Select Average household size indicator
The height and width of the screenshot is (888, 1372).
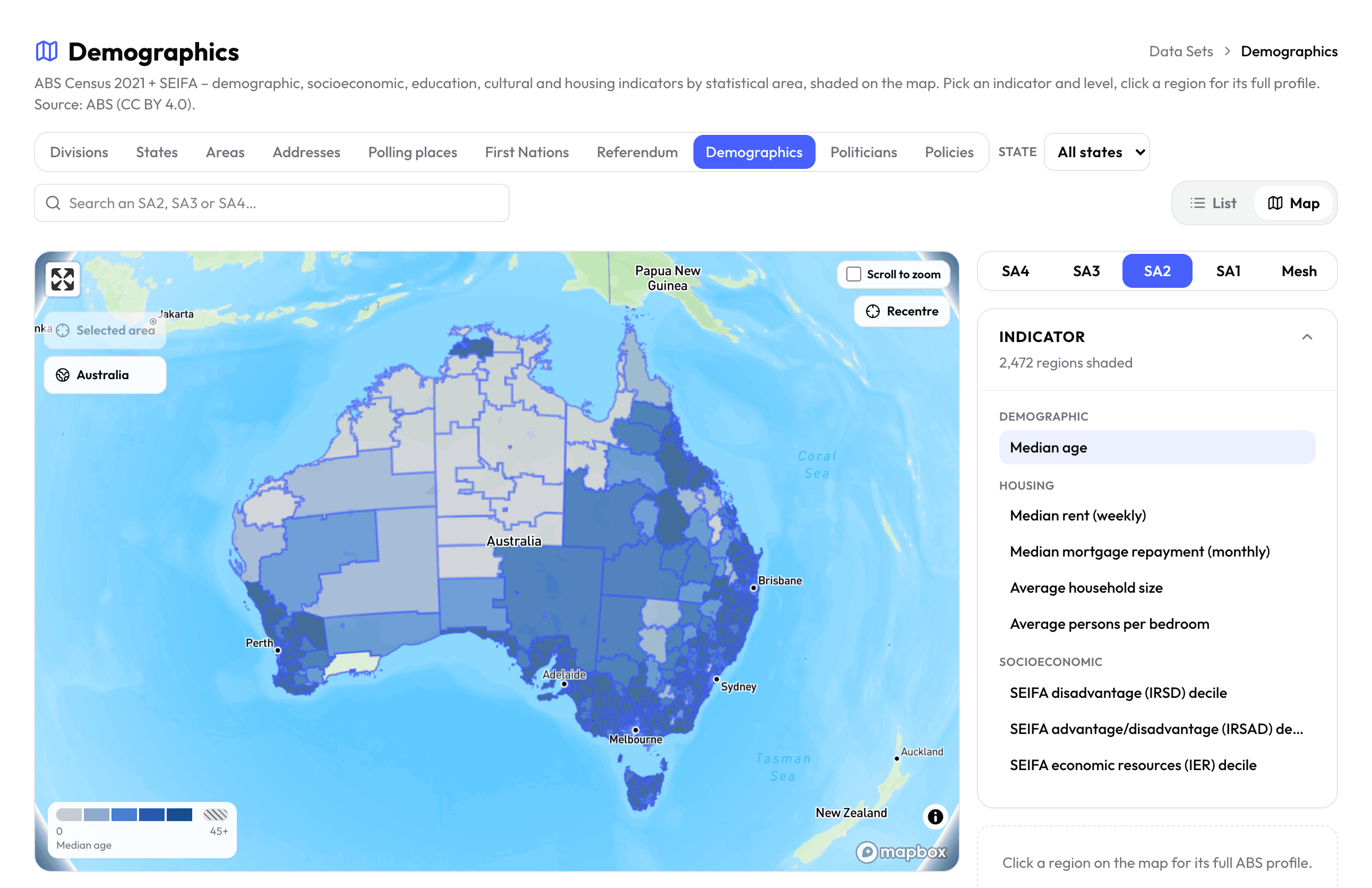point(1157,587)
